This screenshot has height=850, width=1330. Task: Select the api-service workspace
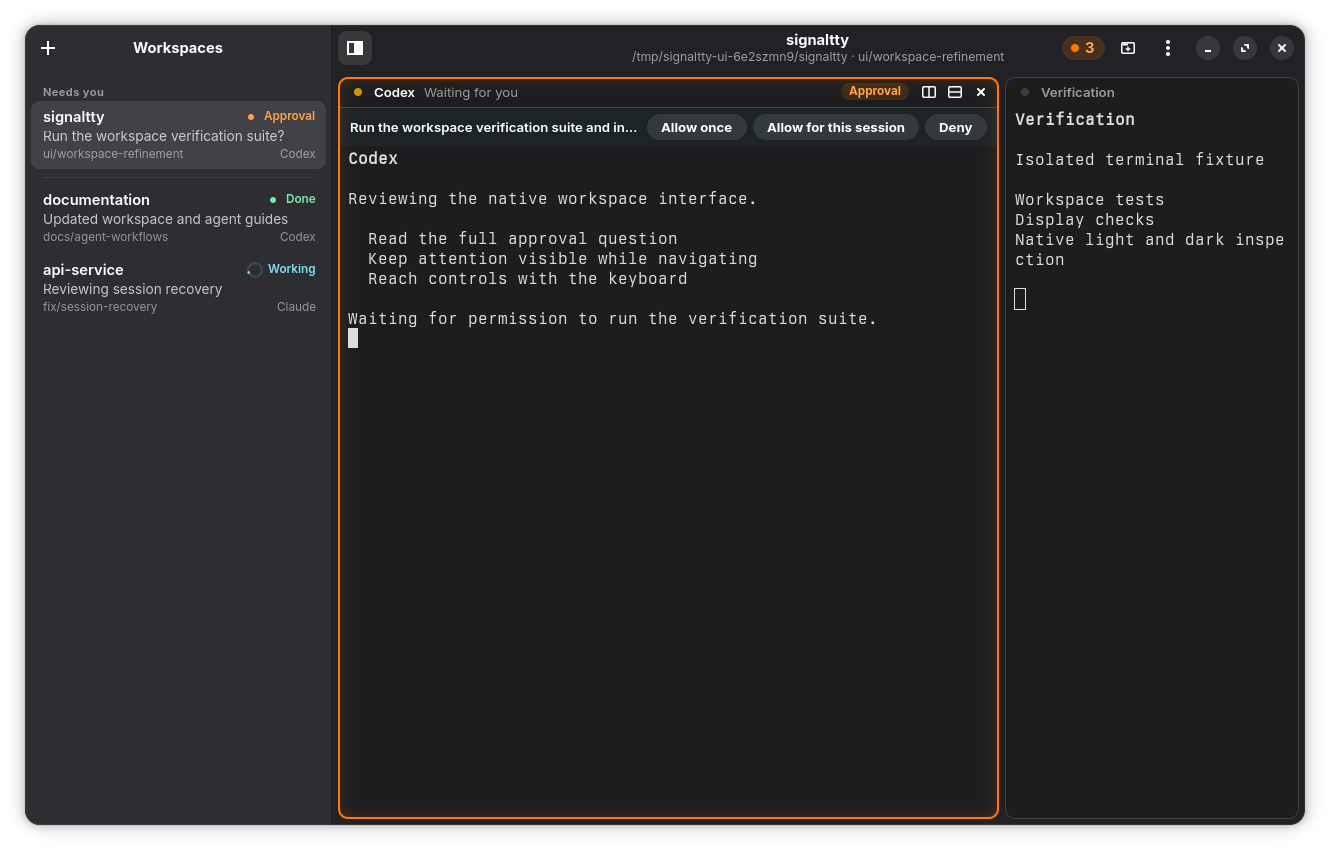tap(178, 288)
